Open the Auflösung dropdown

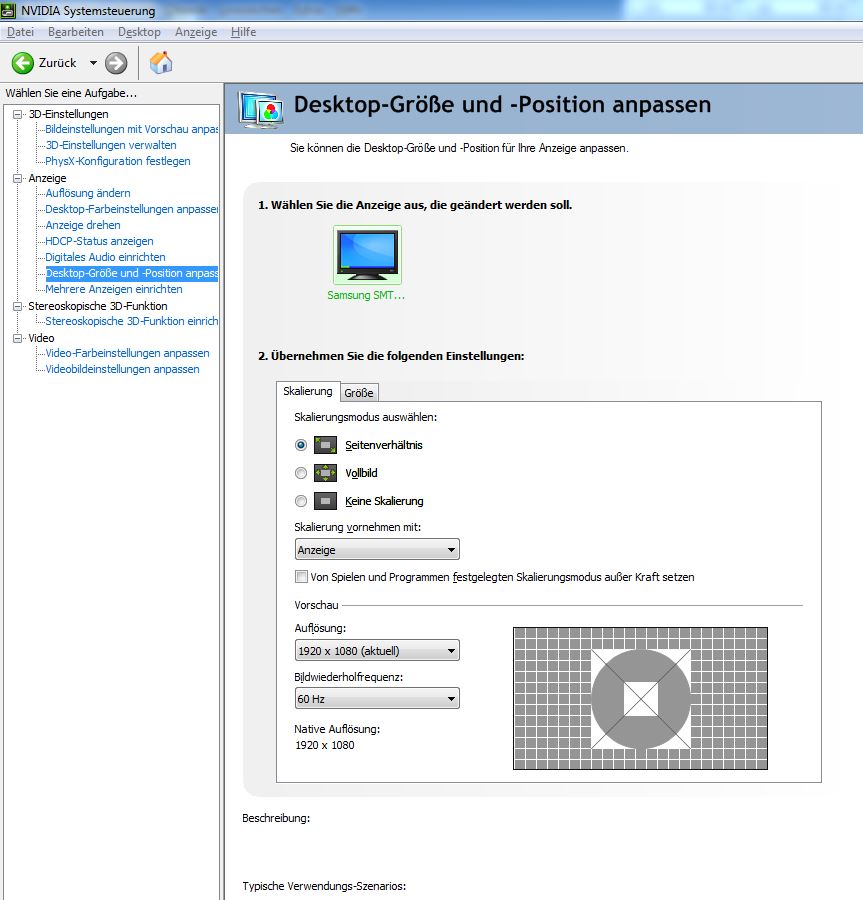tap(377, 651)
